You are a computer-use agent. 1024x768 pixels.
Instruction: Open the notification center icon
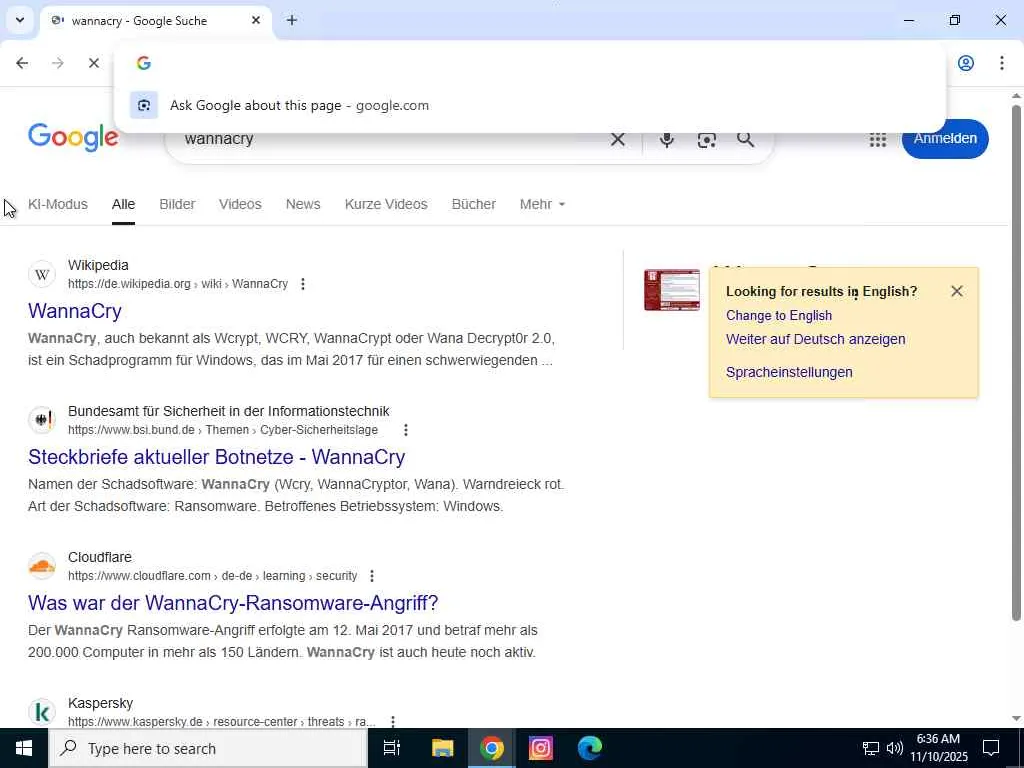click(991, 748)
